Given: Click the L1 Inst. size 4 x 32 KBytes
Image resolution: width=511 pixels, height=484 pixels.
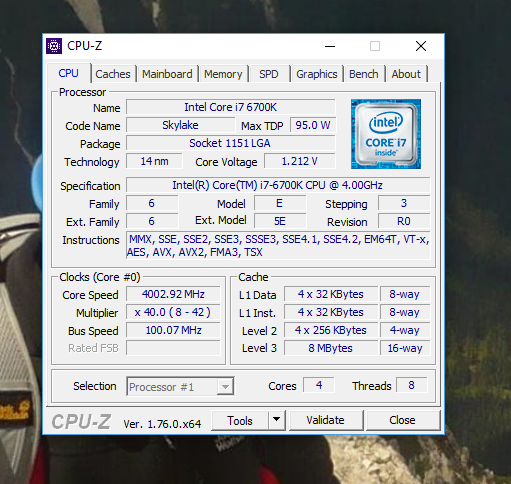Looking at the screenshot, I should click(331, 312).
